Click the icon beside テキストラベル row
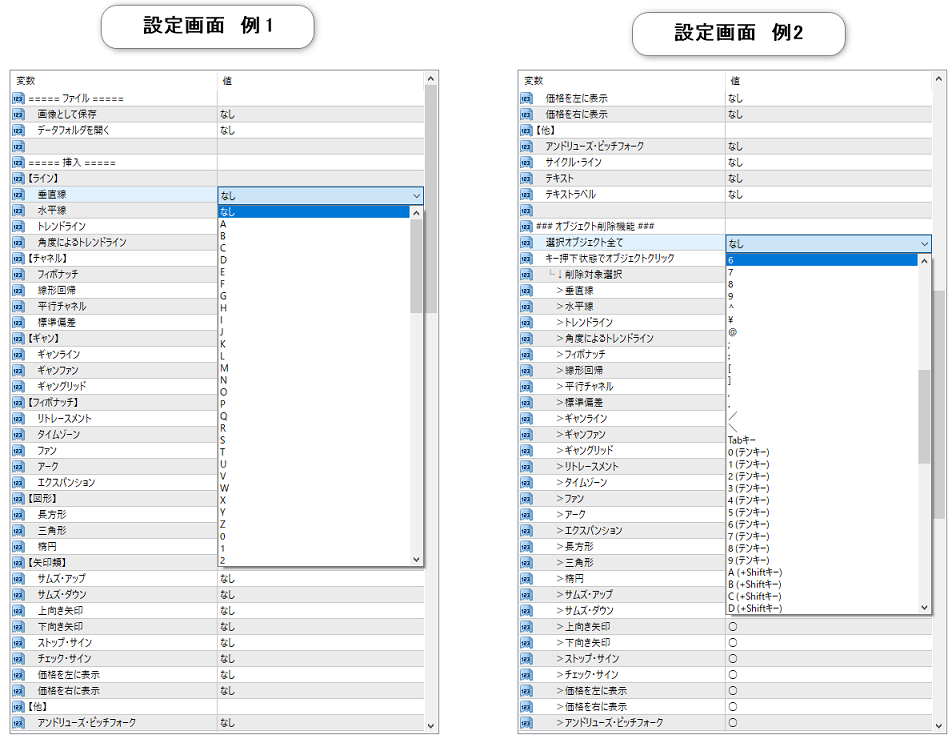The height and width of the screenshot is (743, 952). 526,195
